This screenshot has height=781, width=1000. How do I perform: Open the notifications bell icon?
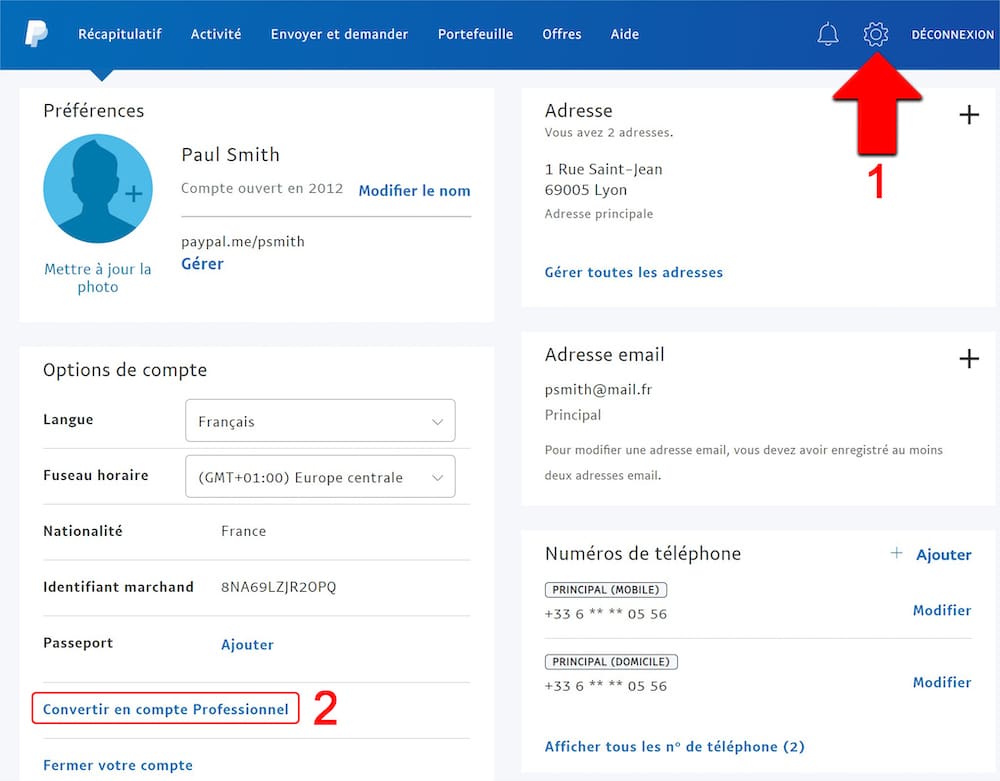click(828, 35)
